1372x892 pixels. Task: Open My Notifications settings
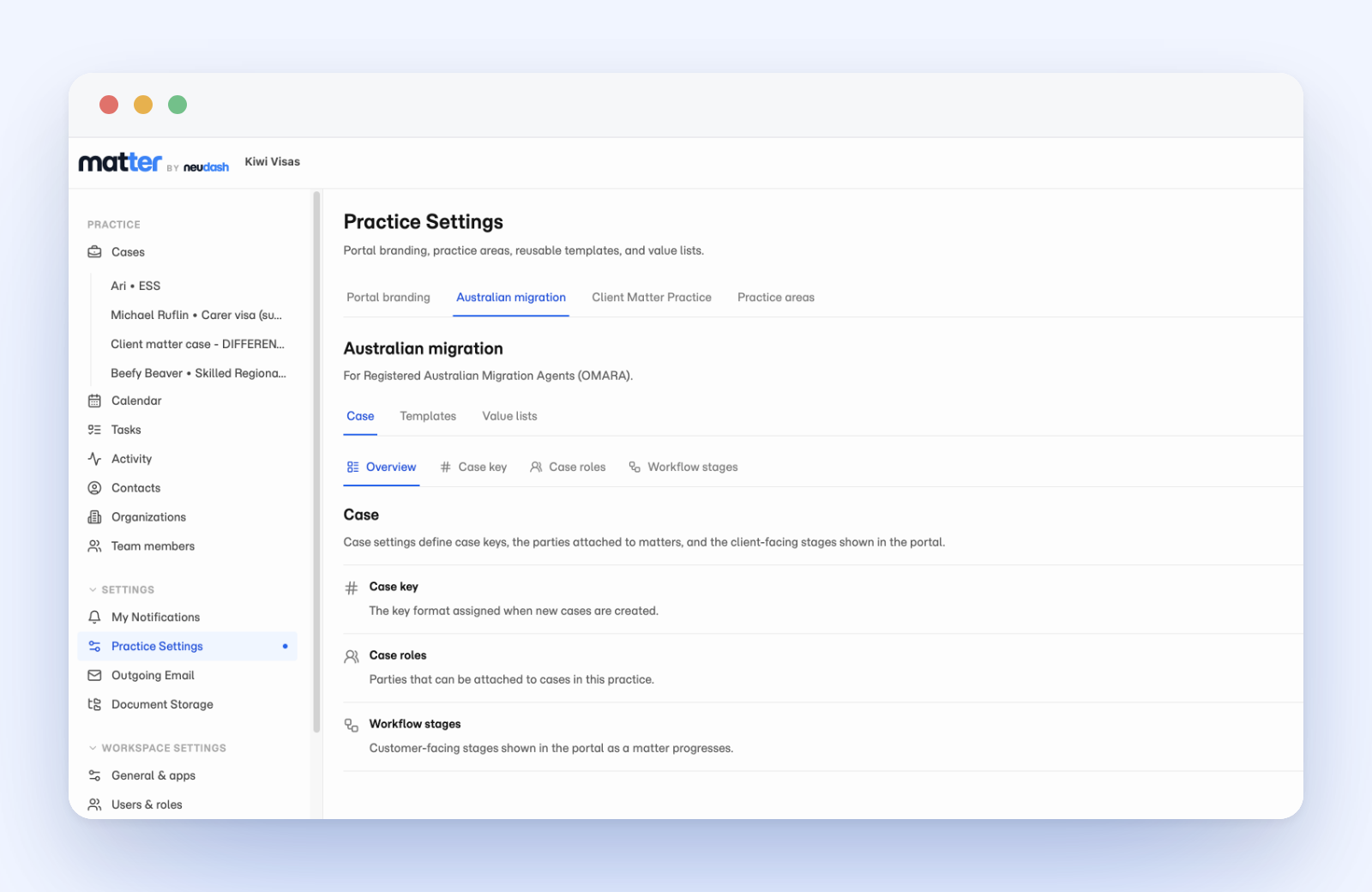pos(155,618)
